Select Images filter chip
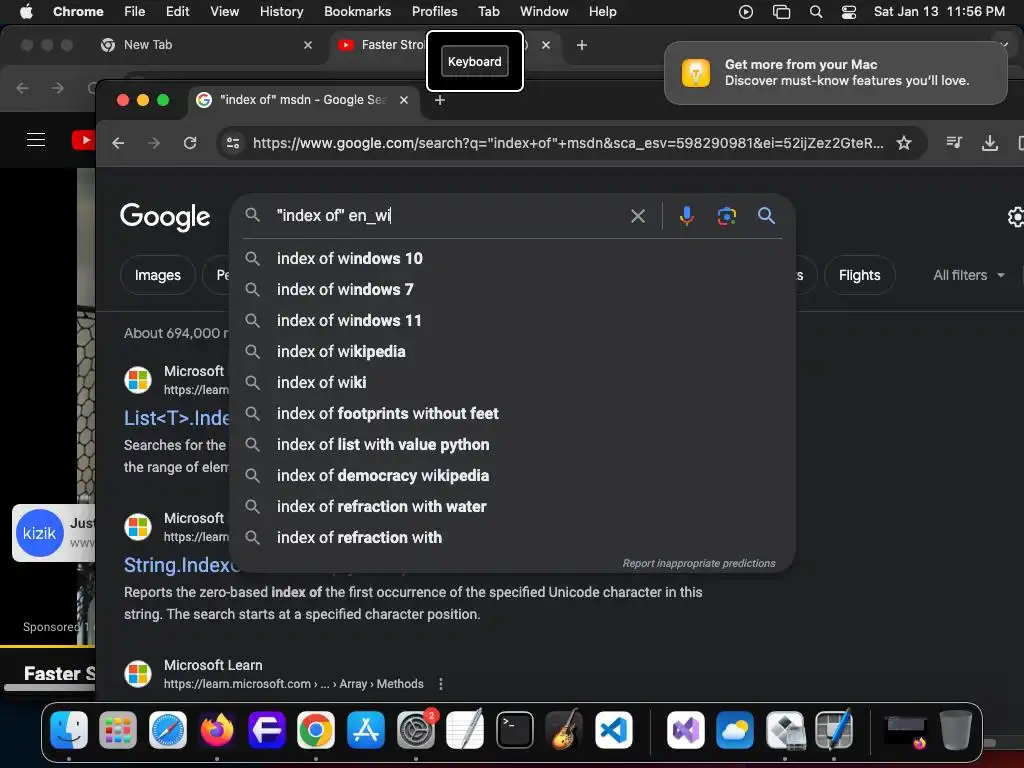 click(157, 276)
